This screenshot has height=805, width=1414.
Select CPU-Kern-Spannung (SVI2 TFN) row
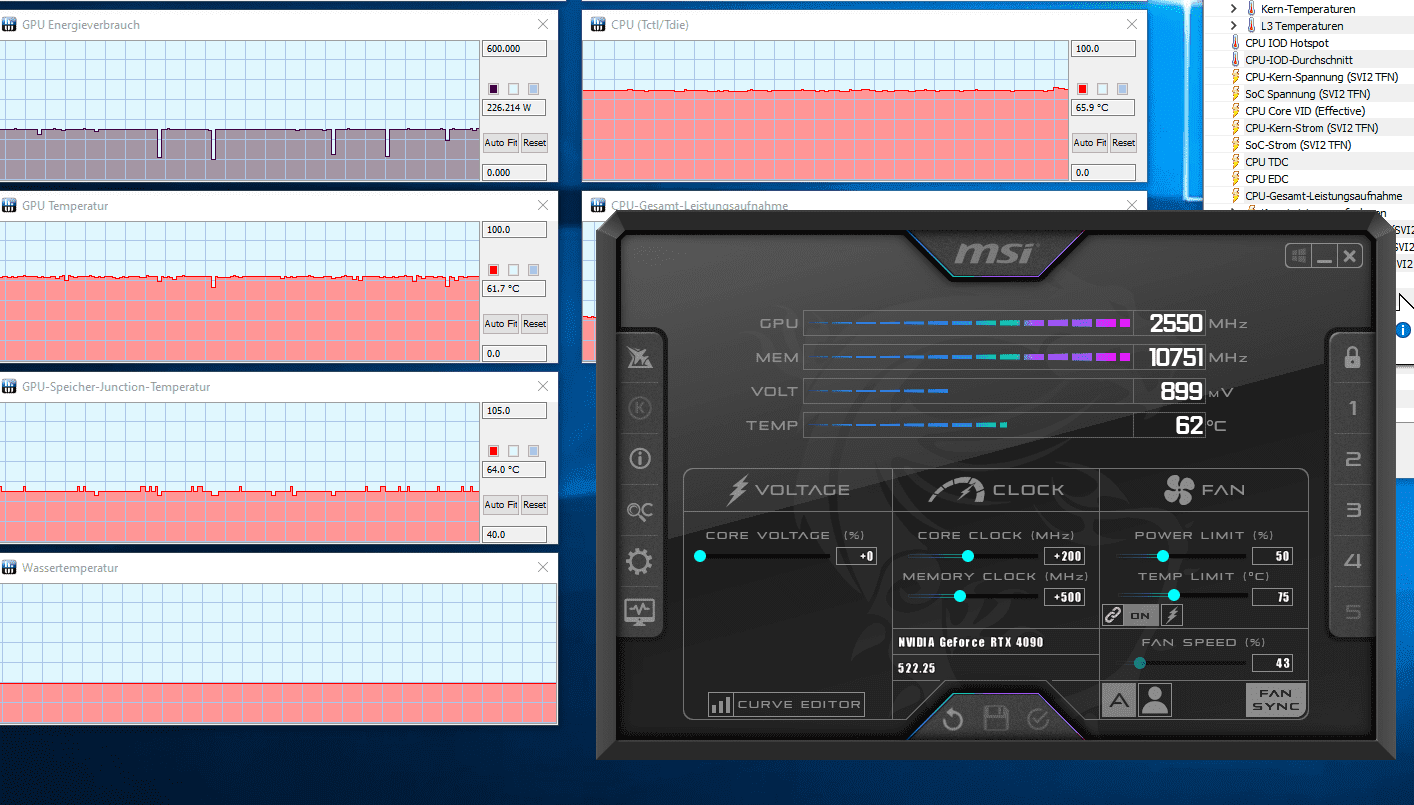[x=1322, y=77]
